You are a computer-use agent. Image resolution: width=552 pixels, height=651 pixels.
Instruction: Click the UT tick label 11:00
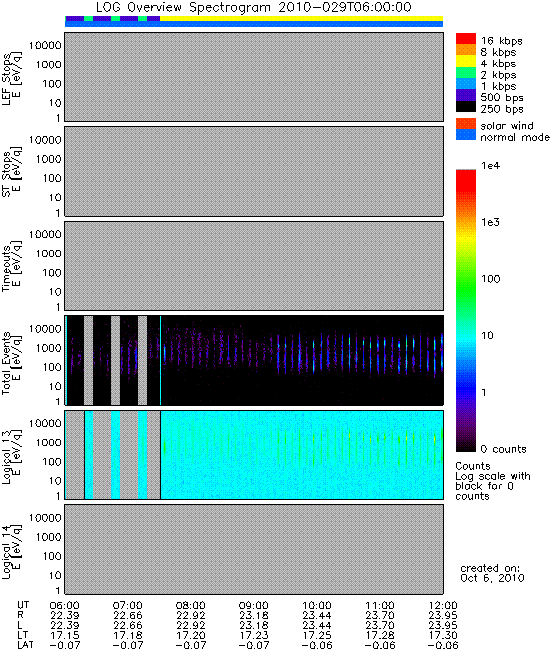tap(380, 605)
